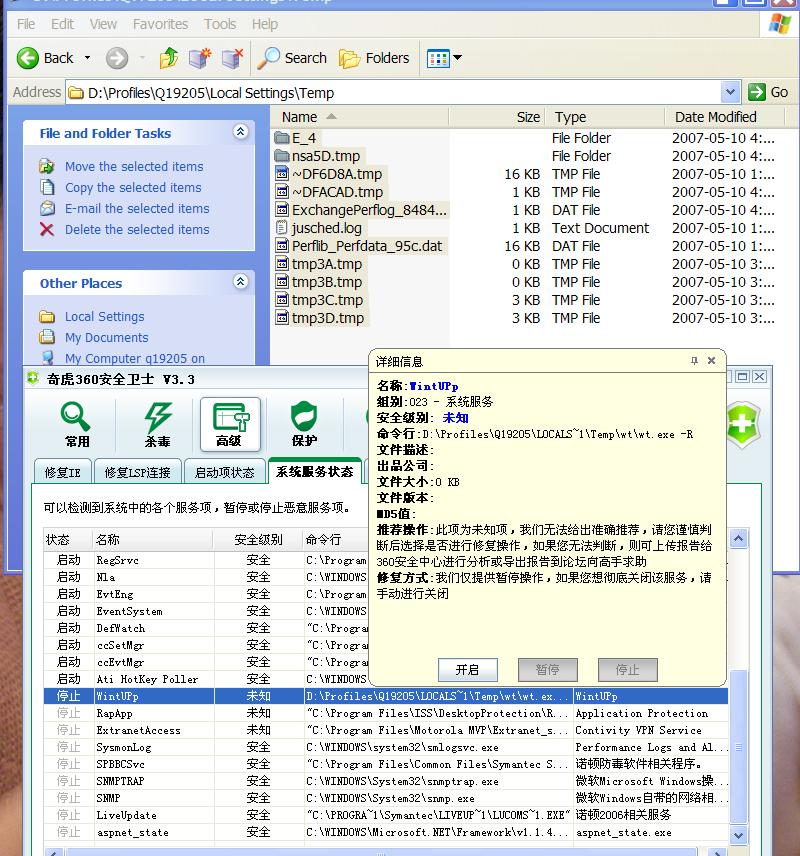Open My Documents in Other Places
Image resolution: width=800 pixels, height=856 pixels.
pyautogui.click(x=106, y=337)
